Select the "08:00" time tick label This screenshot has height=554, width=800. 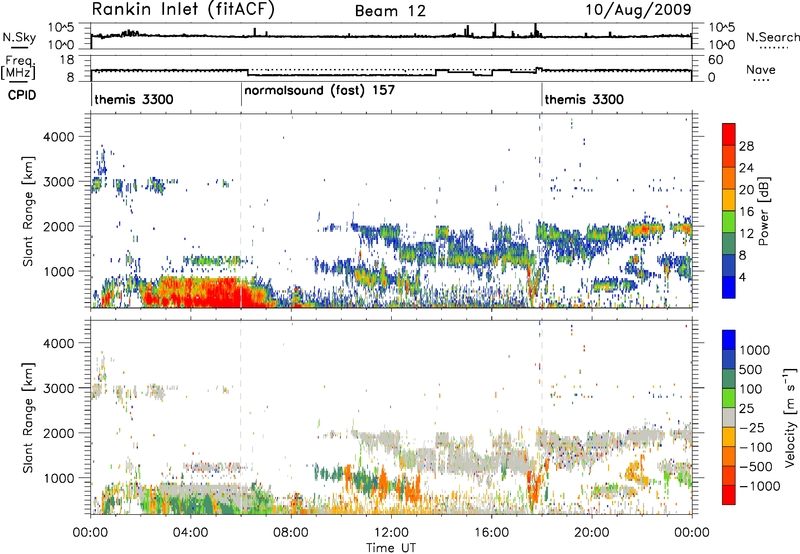[x=291, y=533]
